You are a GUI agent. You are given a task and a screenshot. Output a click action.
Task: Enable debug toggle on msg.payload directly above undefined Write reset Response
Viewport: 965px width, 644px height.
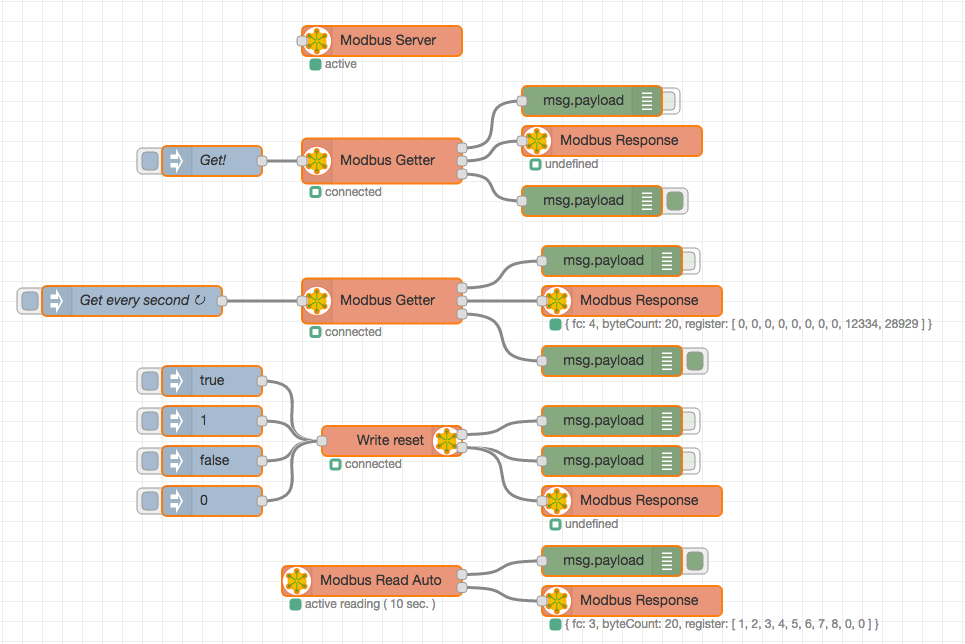pyautogui.click(x=689, y=461)
